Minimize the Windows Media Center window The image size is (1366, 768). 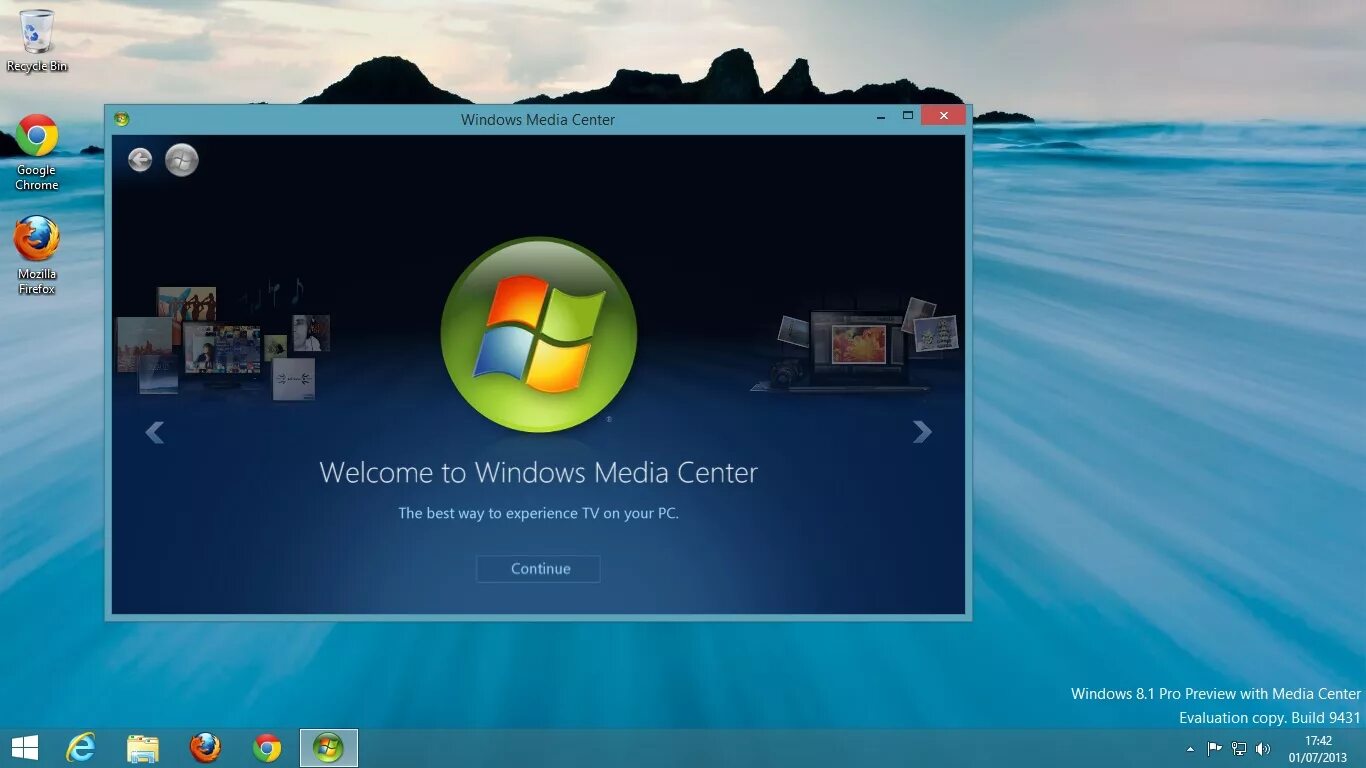880,117
